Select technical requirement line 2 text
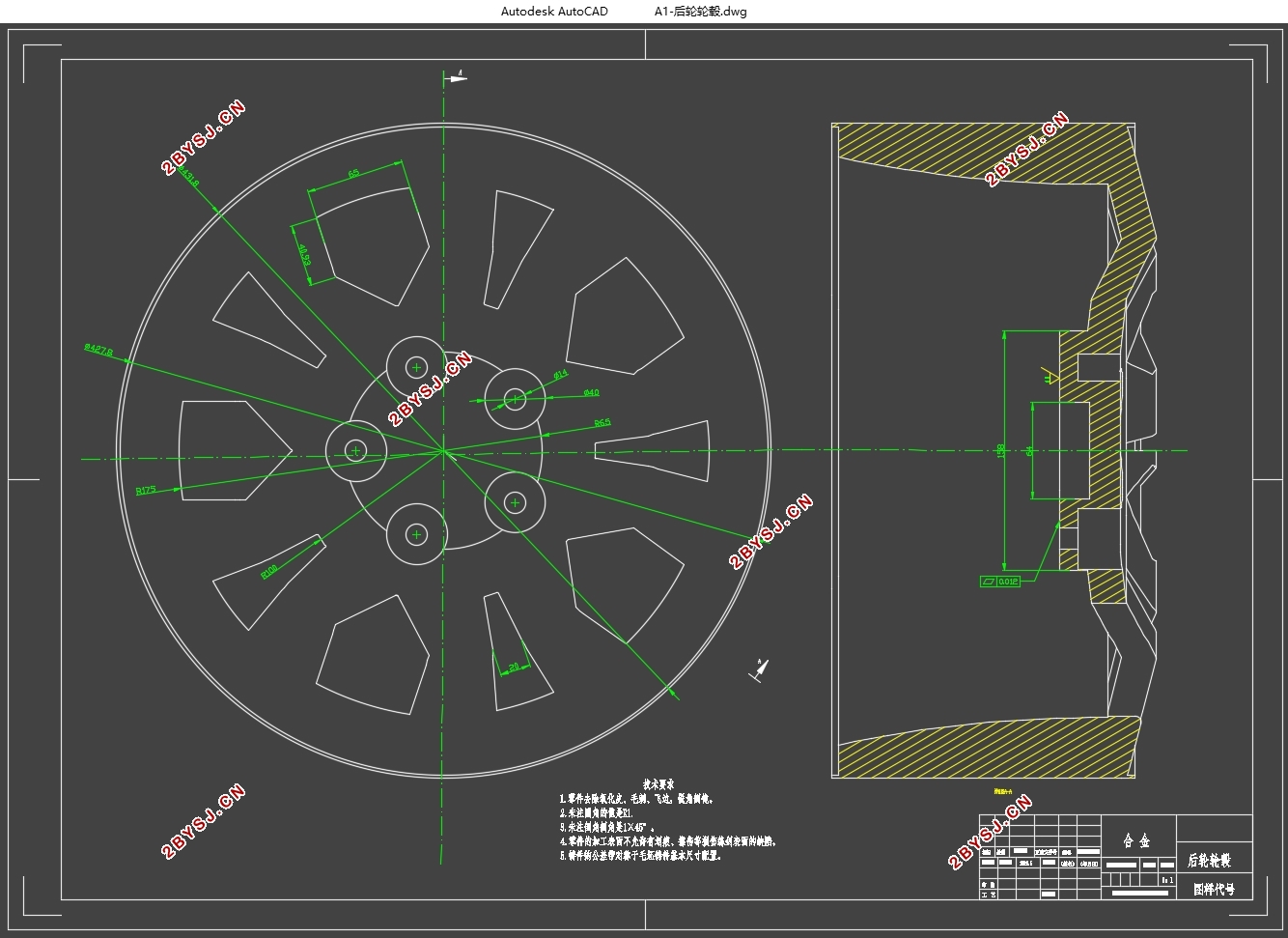1288x938 pixels. [596, 813]
